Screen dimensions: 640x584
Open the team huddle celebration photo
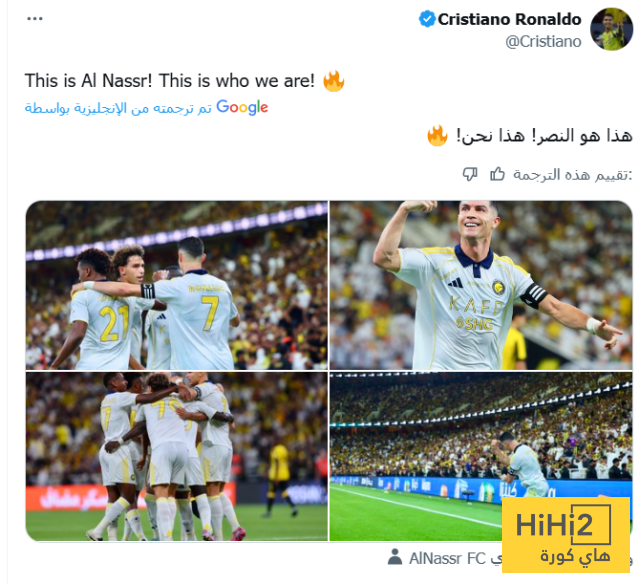[177, 456]
